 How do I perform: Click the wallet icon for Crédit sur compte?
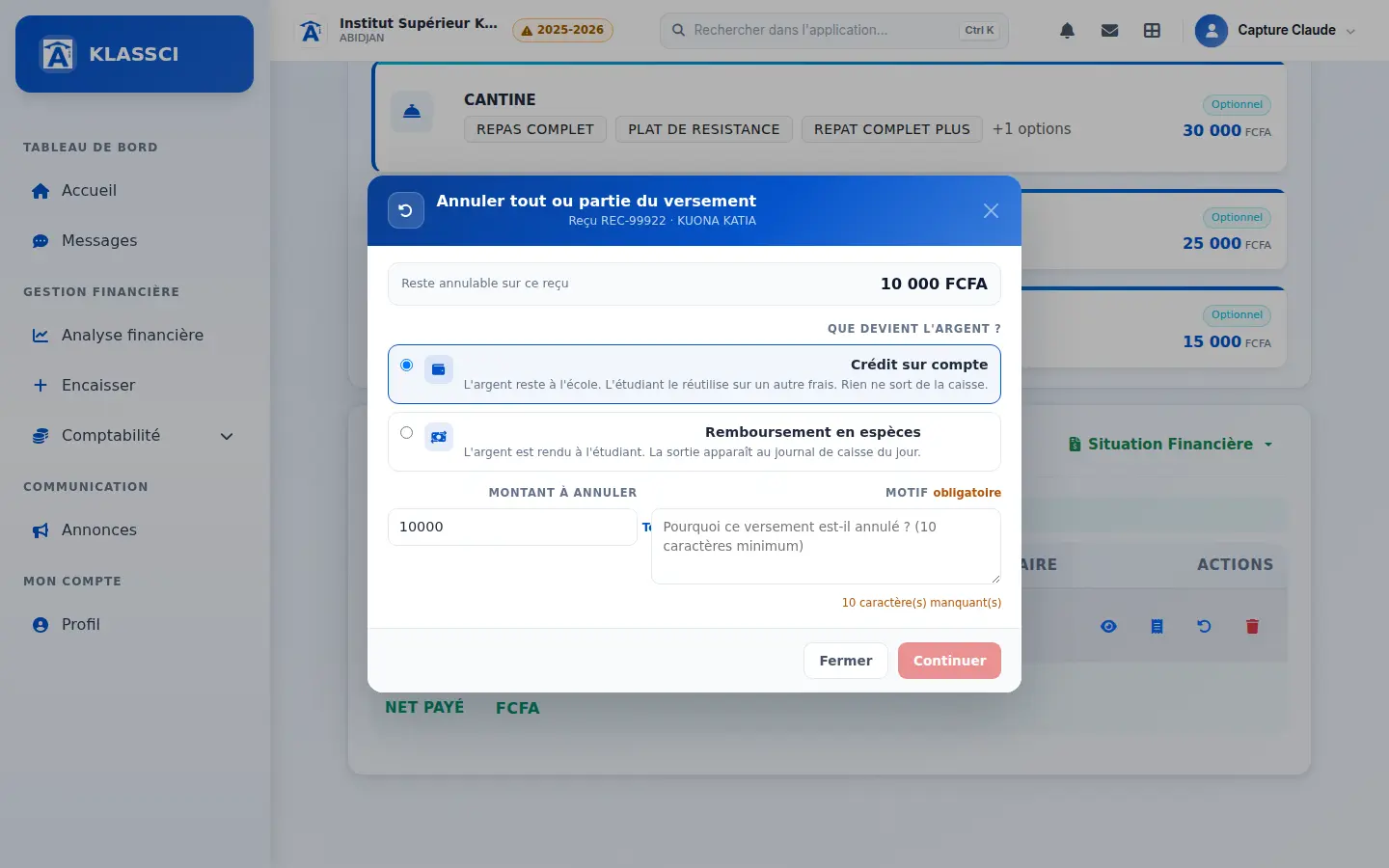439,369
